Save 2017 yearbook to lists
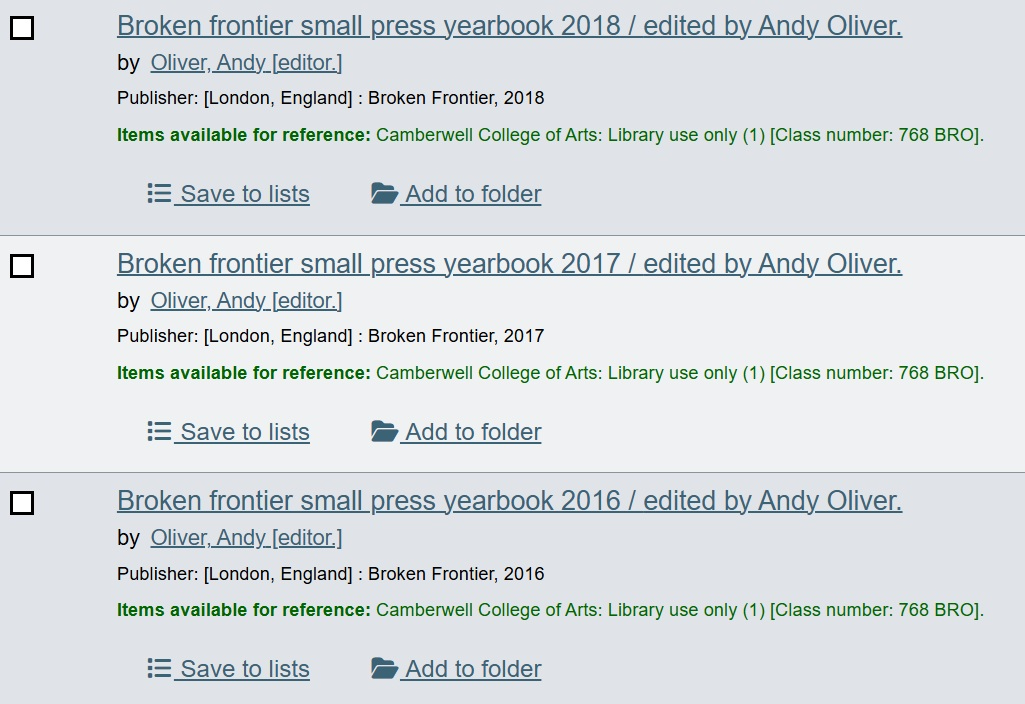Image resolution: width=1025 pixels, height=704 pixels. (244, 432)
